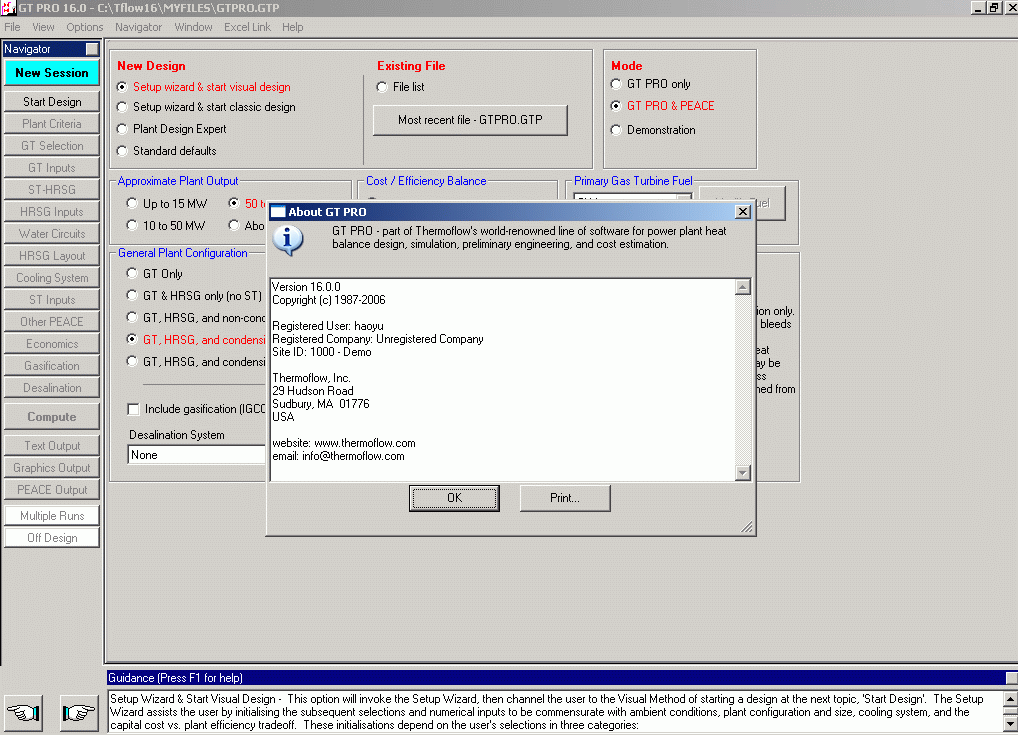Click the forward pointing-hand navigation icon
This screenshot has height=735, width=1018.
coord(79,713)
